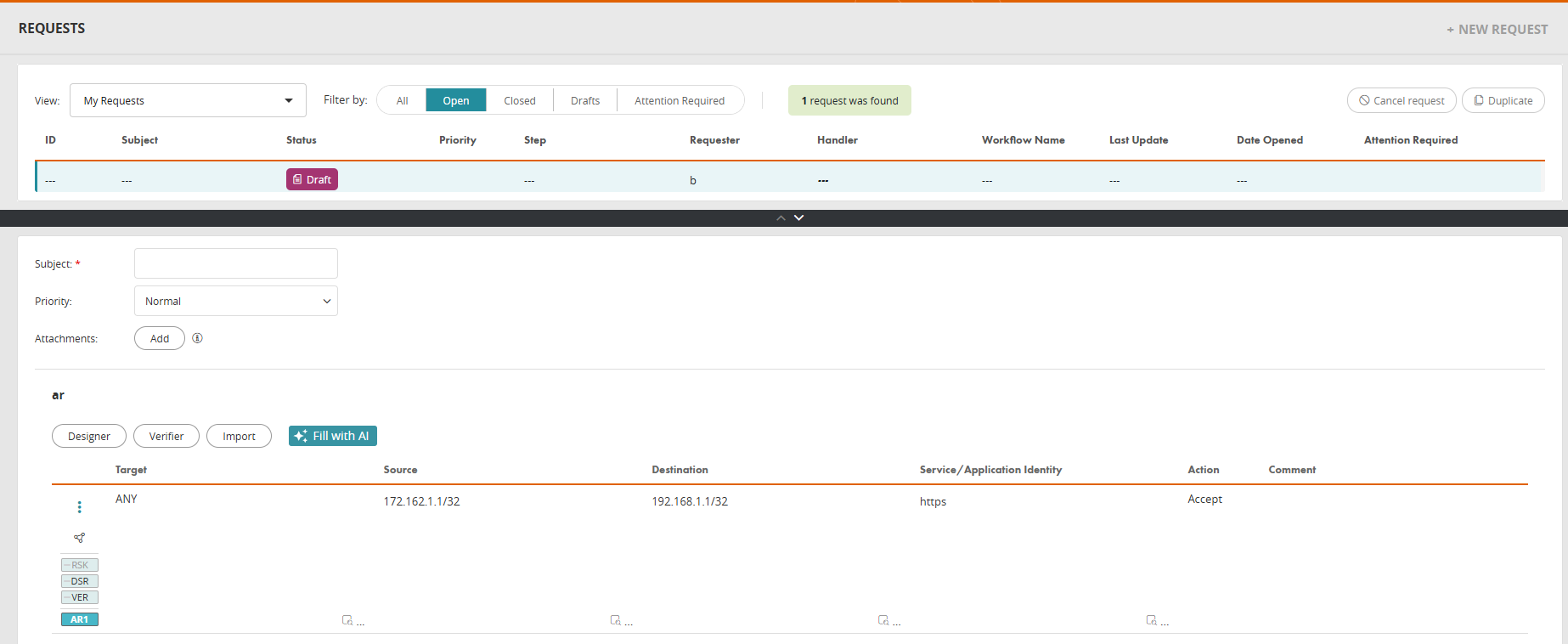Open the three-dot menu for the access rule

80,507
